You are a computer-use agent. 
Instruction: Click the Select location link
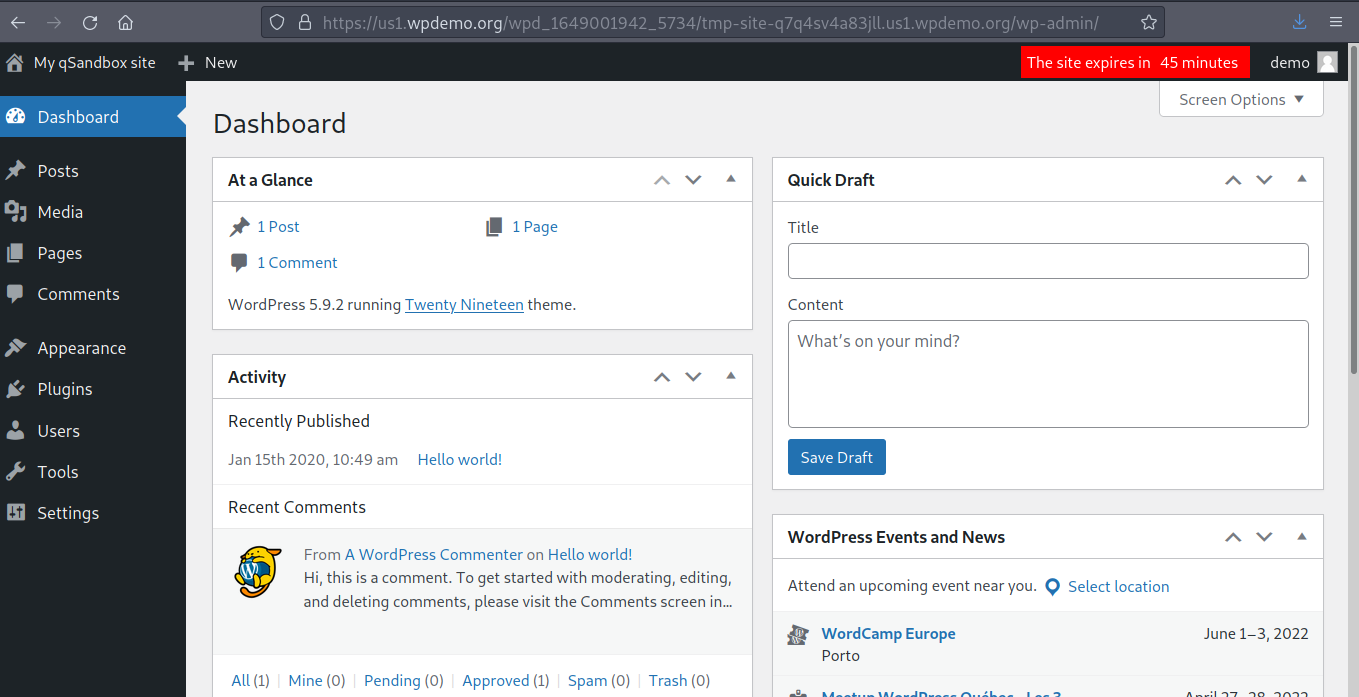(x=1118, y=587)
